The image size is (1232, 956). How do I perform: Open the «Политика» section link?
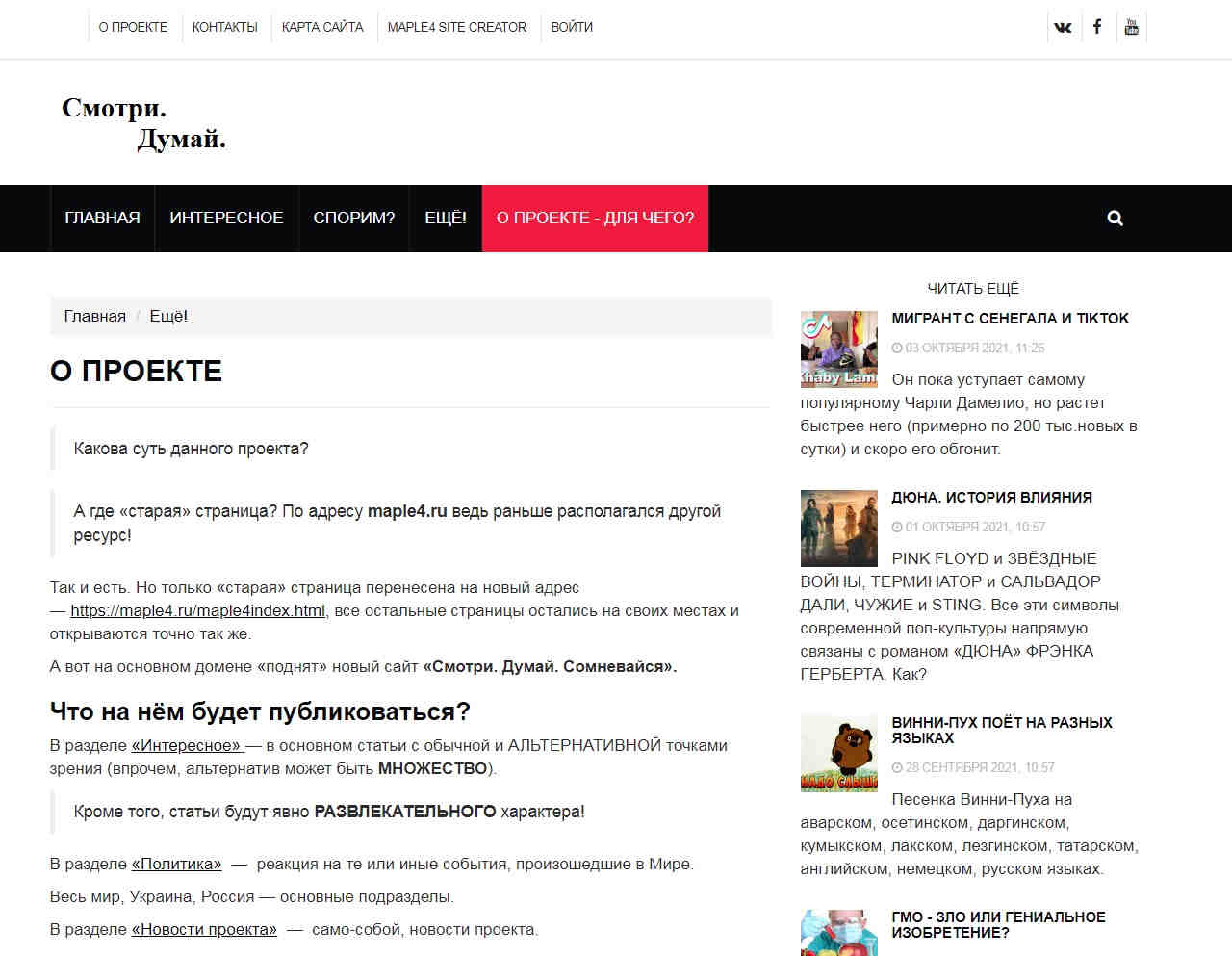pos(176,864)
